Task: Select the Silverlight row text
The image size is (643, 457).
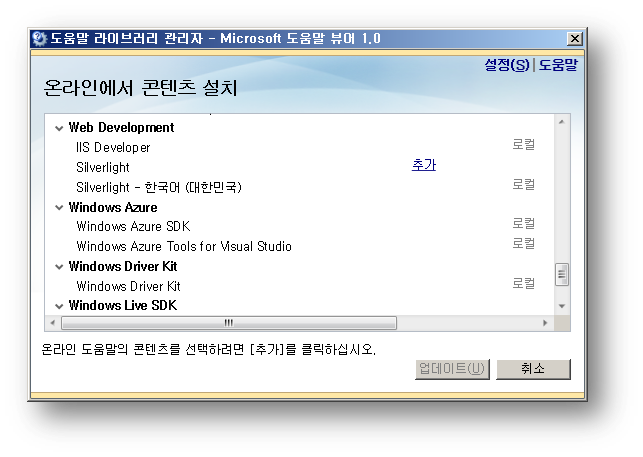Action: pos(103,167)
